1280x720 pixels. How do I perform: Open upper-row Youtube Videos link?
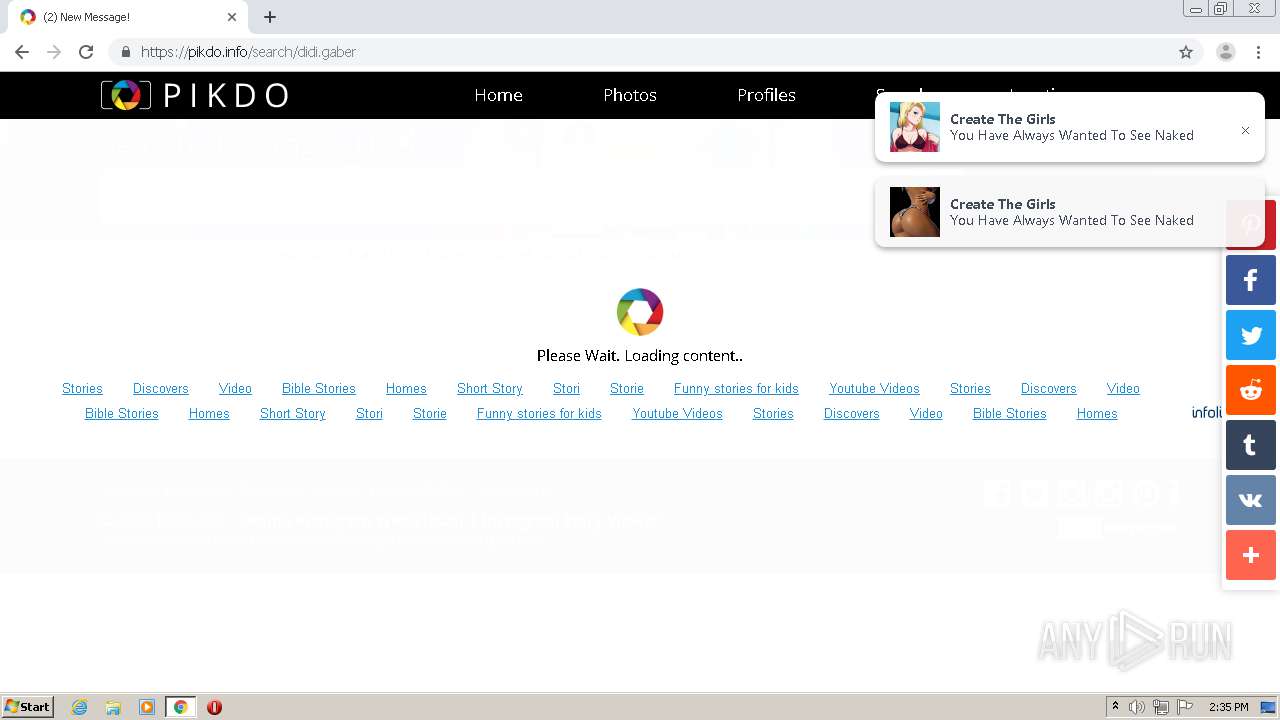click(874, 388)
